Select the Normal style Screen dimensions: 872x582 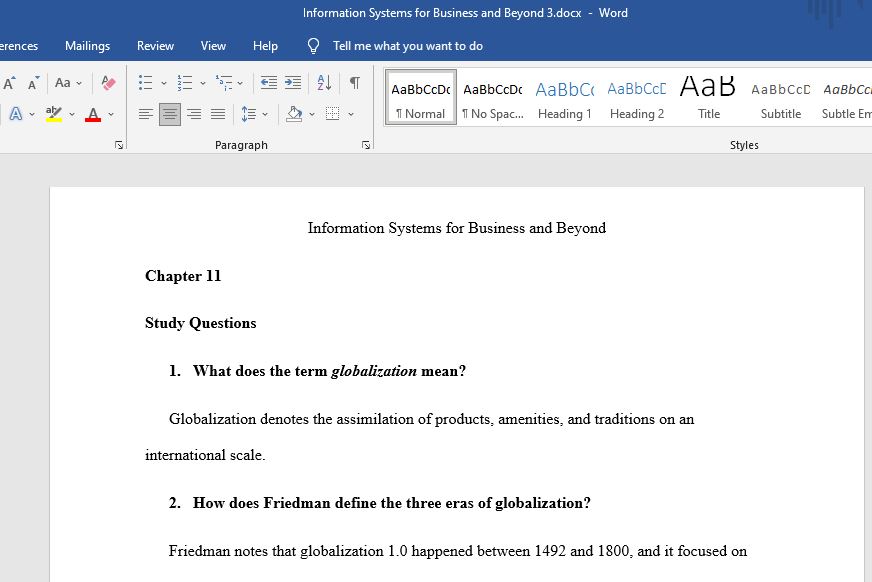421,97
